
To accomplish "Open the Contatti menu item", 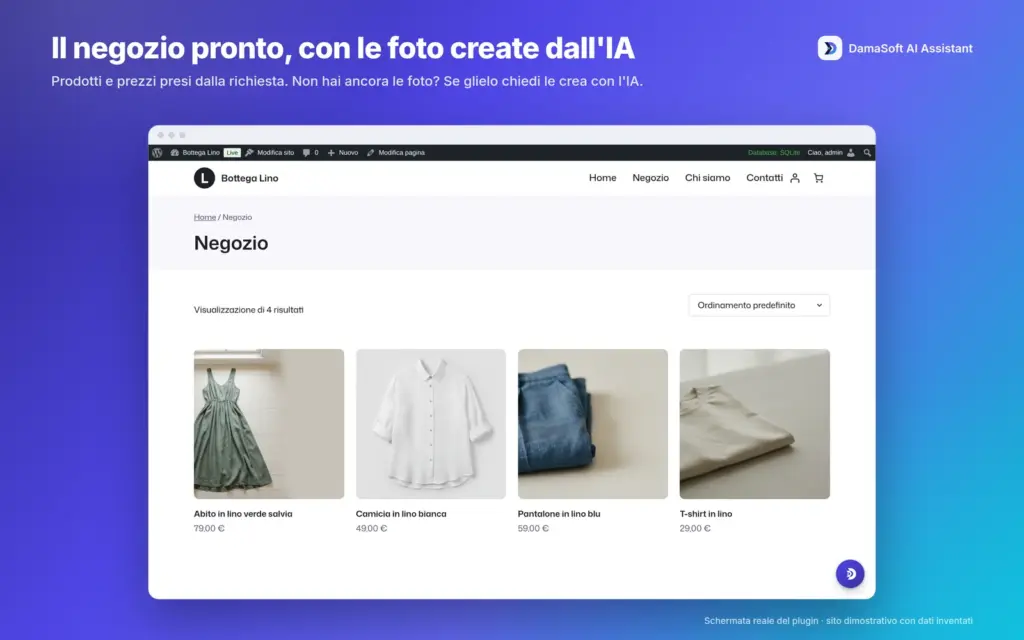I will (764, 178).
